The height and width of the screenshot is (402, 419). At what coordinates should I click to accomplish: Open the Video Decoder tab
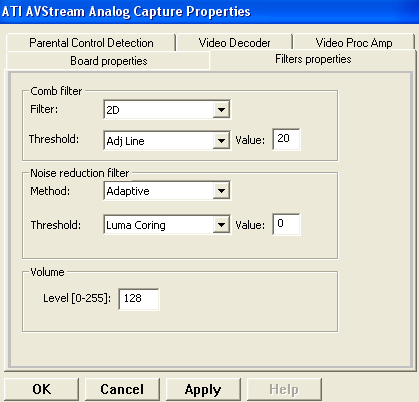234,43
